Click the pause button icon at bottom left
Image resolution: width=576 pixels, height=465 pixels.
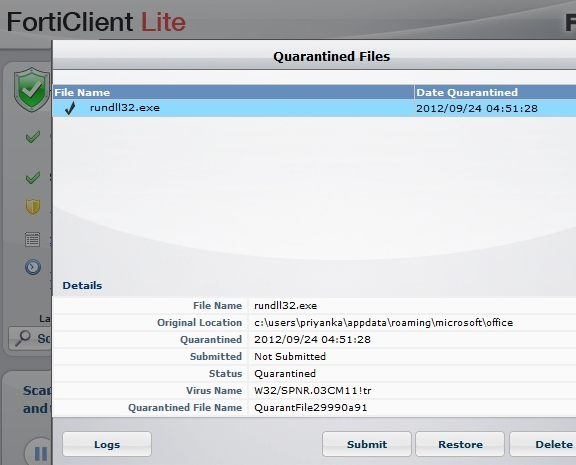point(40,453)
